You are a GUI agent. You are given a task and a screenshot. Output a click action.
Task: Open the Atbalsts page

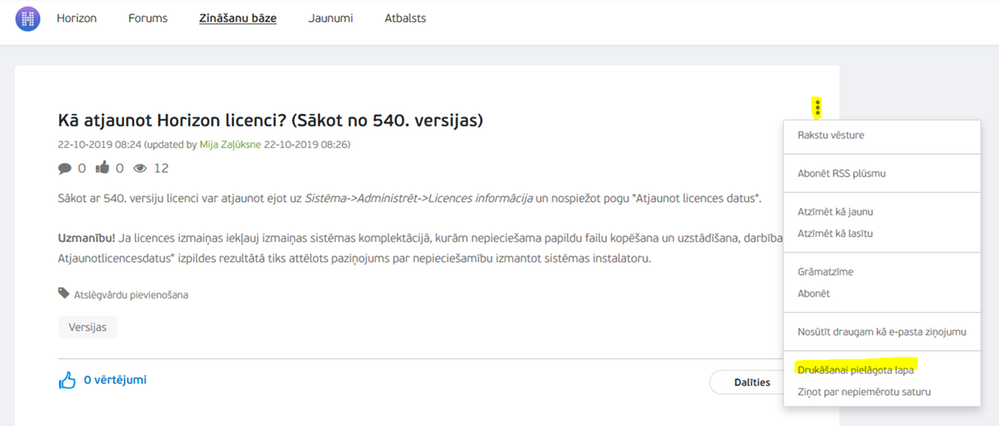405,18
